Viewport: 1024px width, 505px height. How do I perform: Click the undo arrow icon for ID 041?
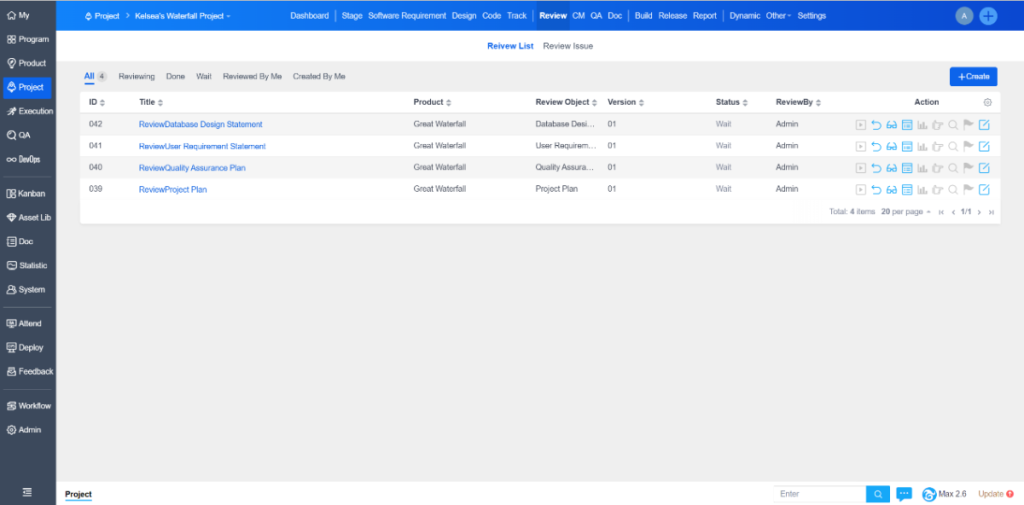point(876,147)
